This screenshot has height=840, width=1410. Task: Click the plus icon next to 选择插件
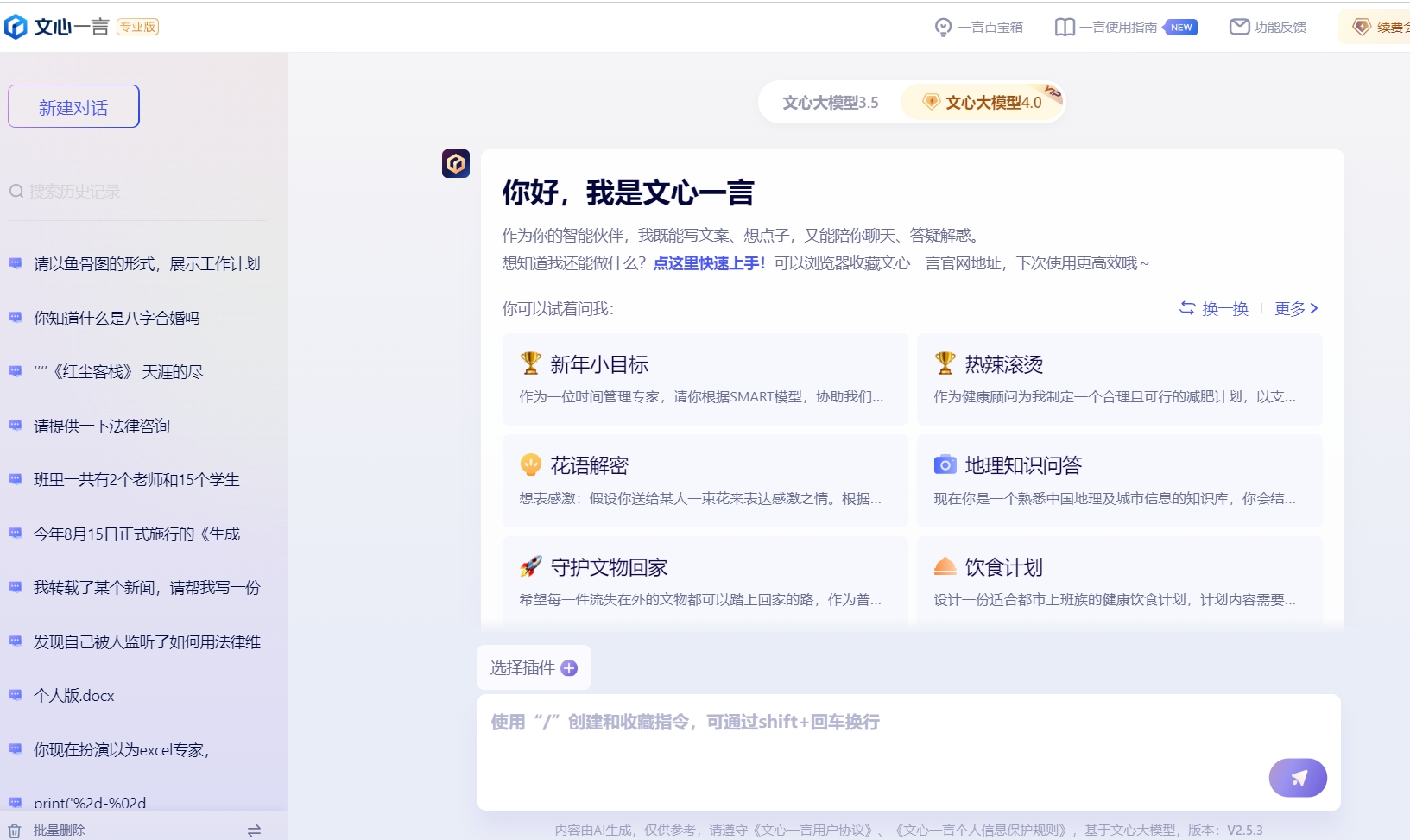coord(569,668)
